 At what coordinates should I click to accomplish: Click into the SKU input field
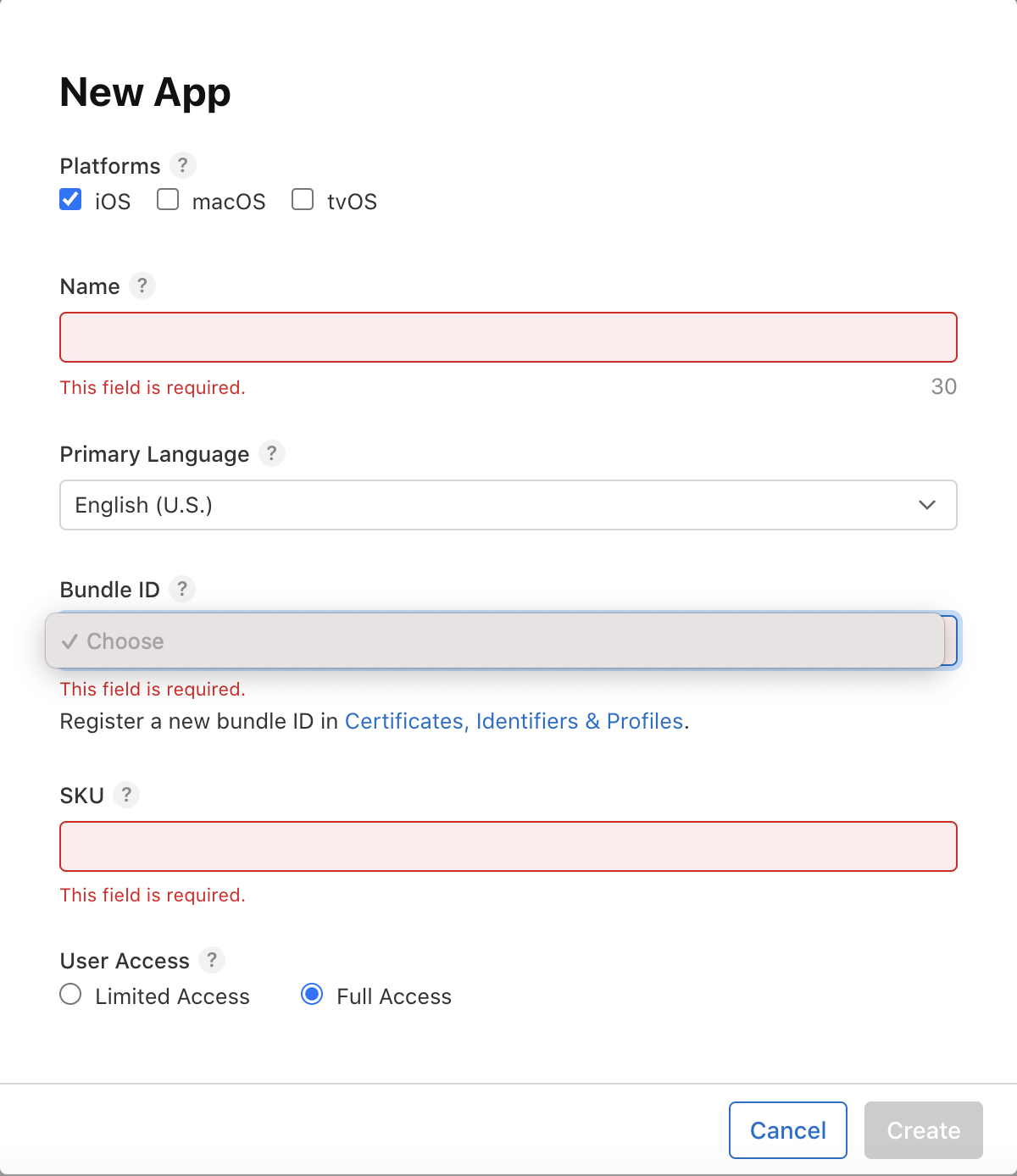(x=508, y=846)
